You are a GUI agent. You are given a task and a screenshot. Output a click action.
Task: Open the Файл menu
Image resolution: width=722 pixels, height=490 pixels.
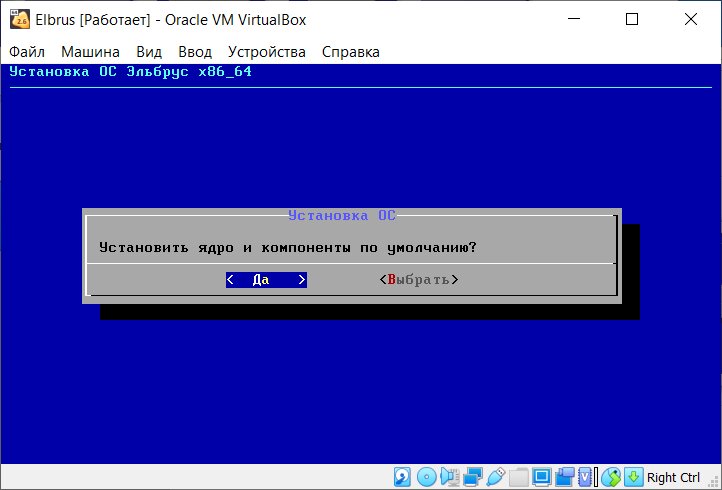[x=27, y=52]
